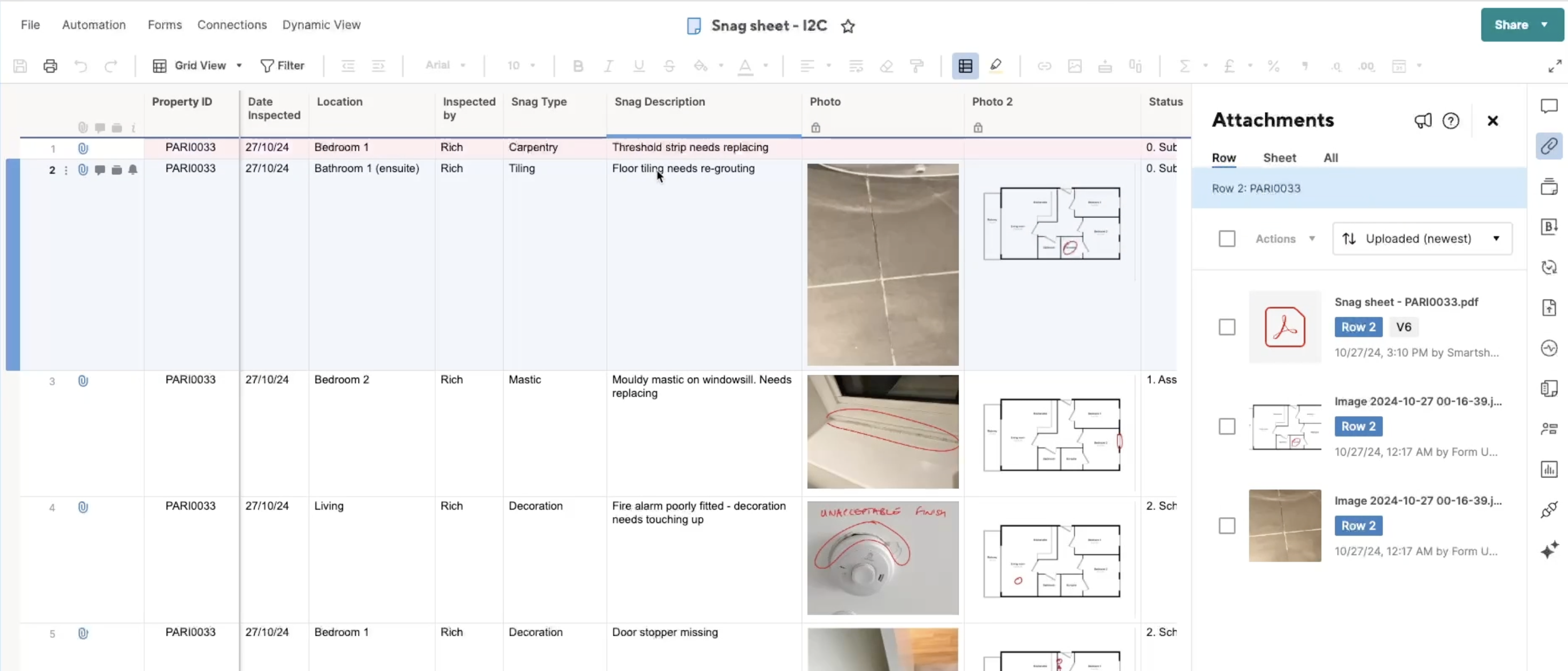
Task: Apply bold formatting
Action: pyautogui.click(x=578, y=66)
